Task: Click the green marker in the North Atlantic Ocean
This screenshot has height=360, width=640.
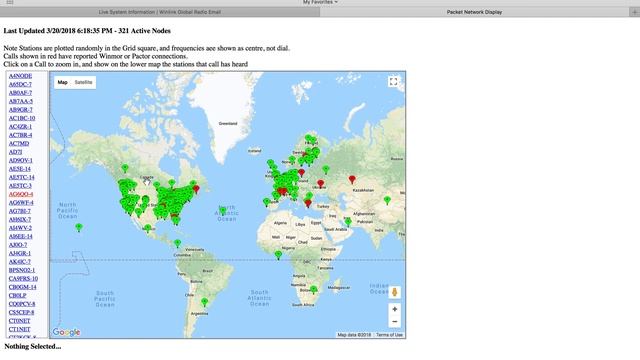Action: coord(222,211)
